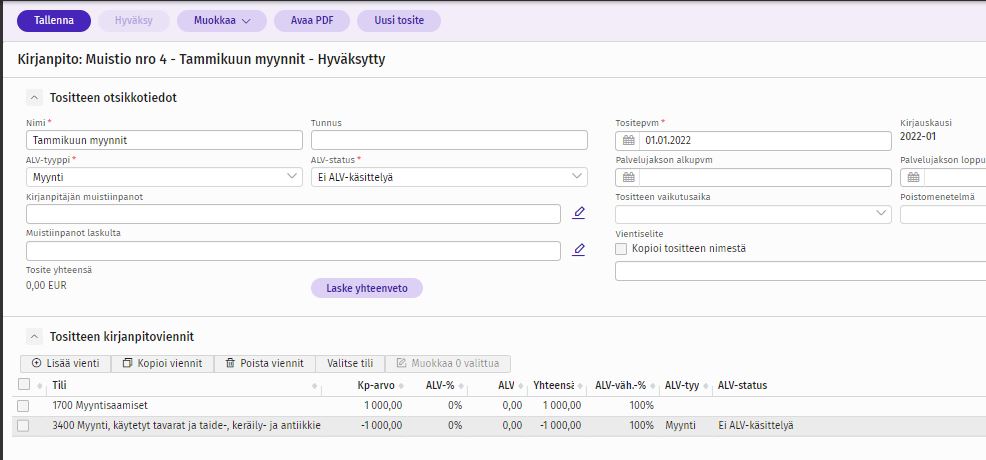Click the Laske yhteenveto button
986x460 pixels.
pos(367,288)
